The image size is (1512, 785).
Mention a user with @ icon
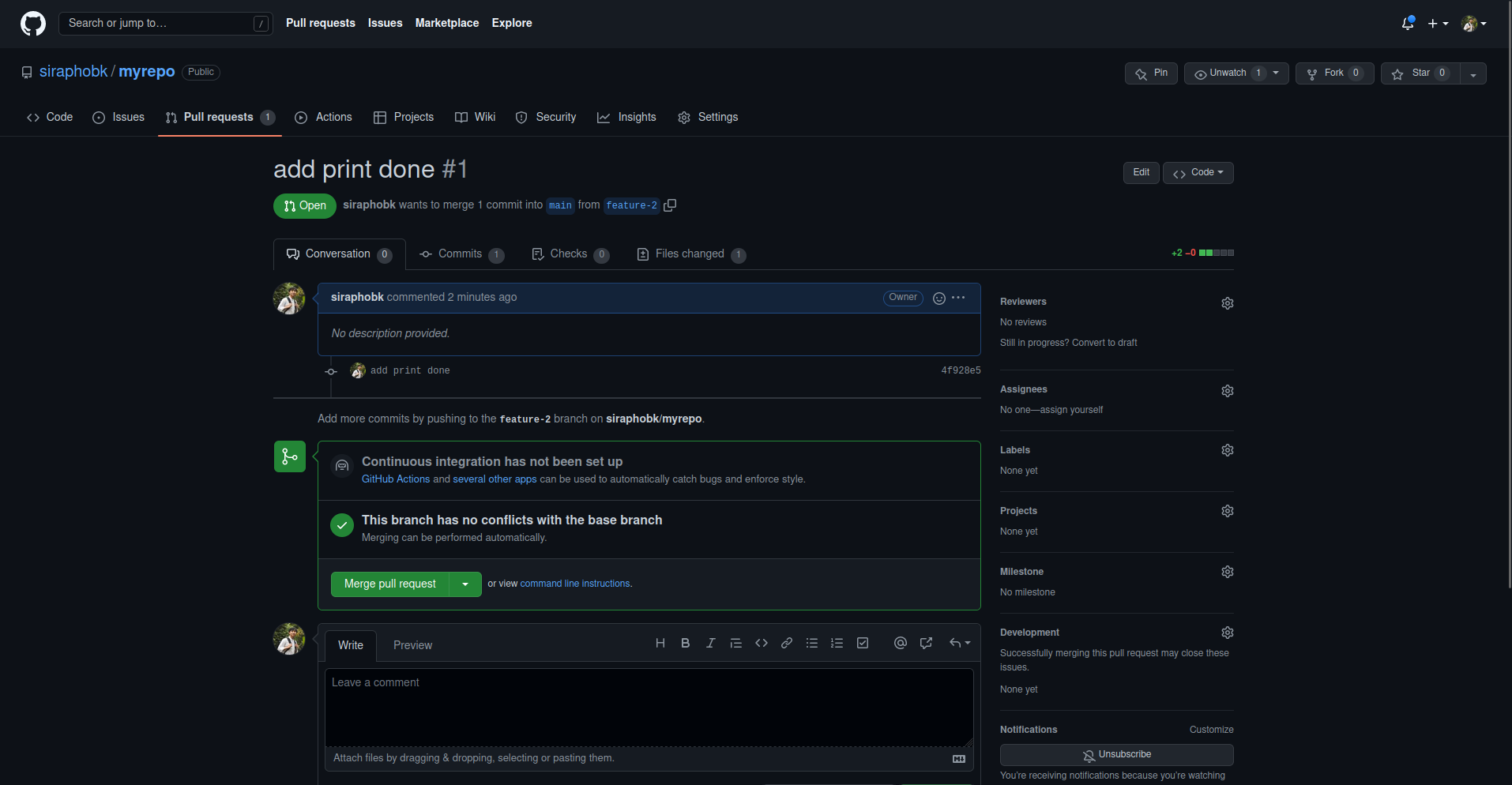point(900,644)
